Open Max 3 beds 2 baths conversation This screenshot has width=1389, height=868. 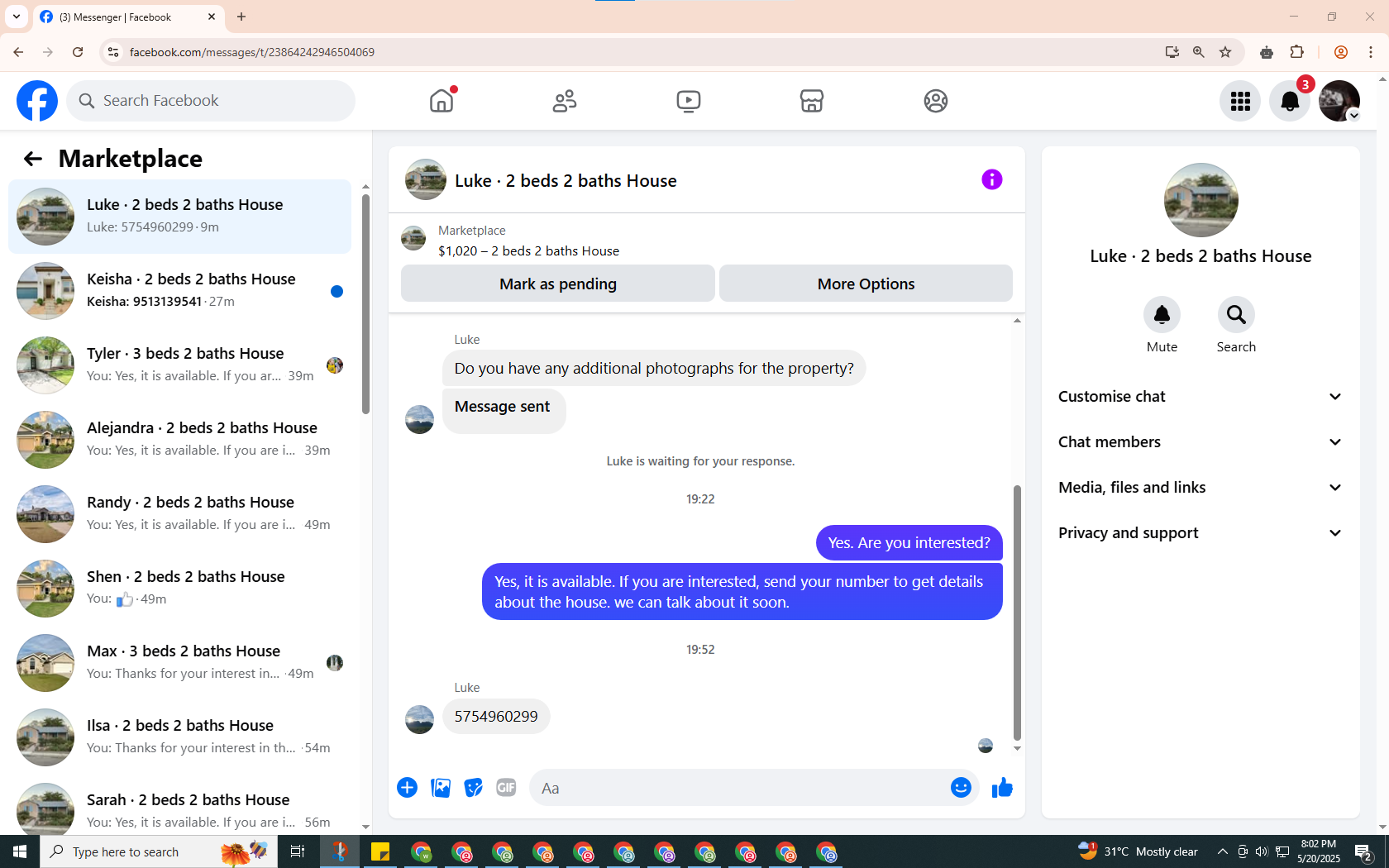179,663
